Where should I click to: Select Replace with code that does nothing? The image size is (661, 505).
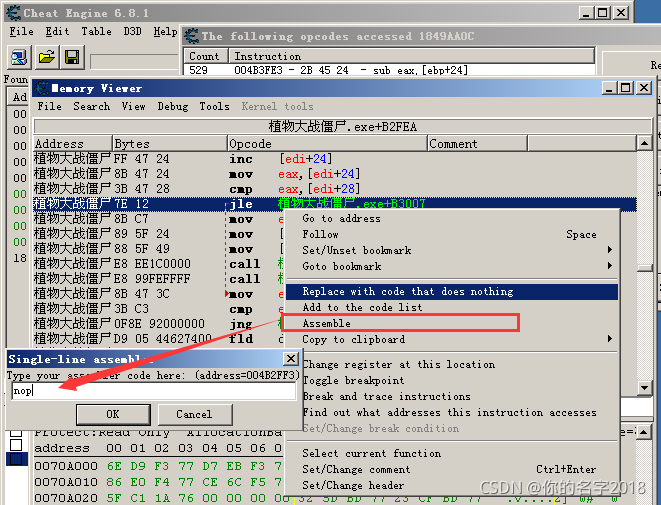tap(452, 292)
